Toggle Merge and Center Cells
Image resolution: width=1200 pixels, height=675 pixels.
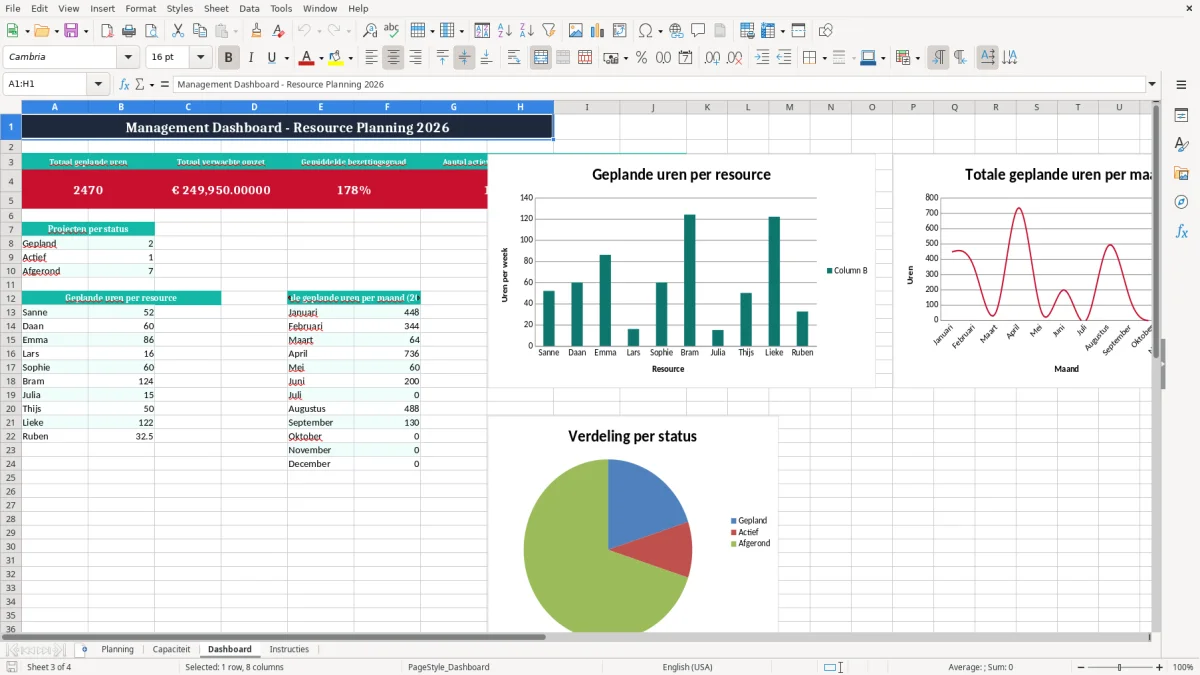coord(541,58)
